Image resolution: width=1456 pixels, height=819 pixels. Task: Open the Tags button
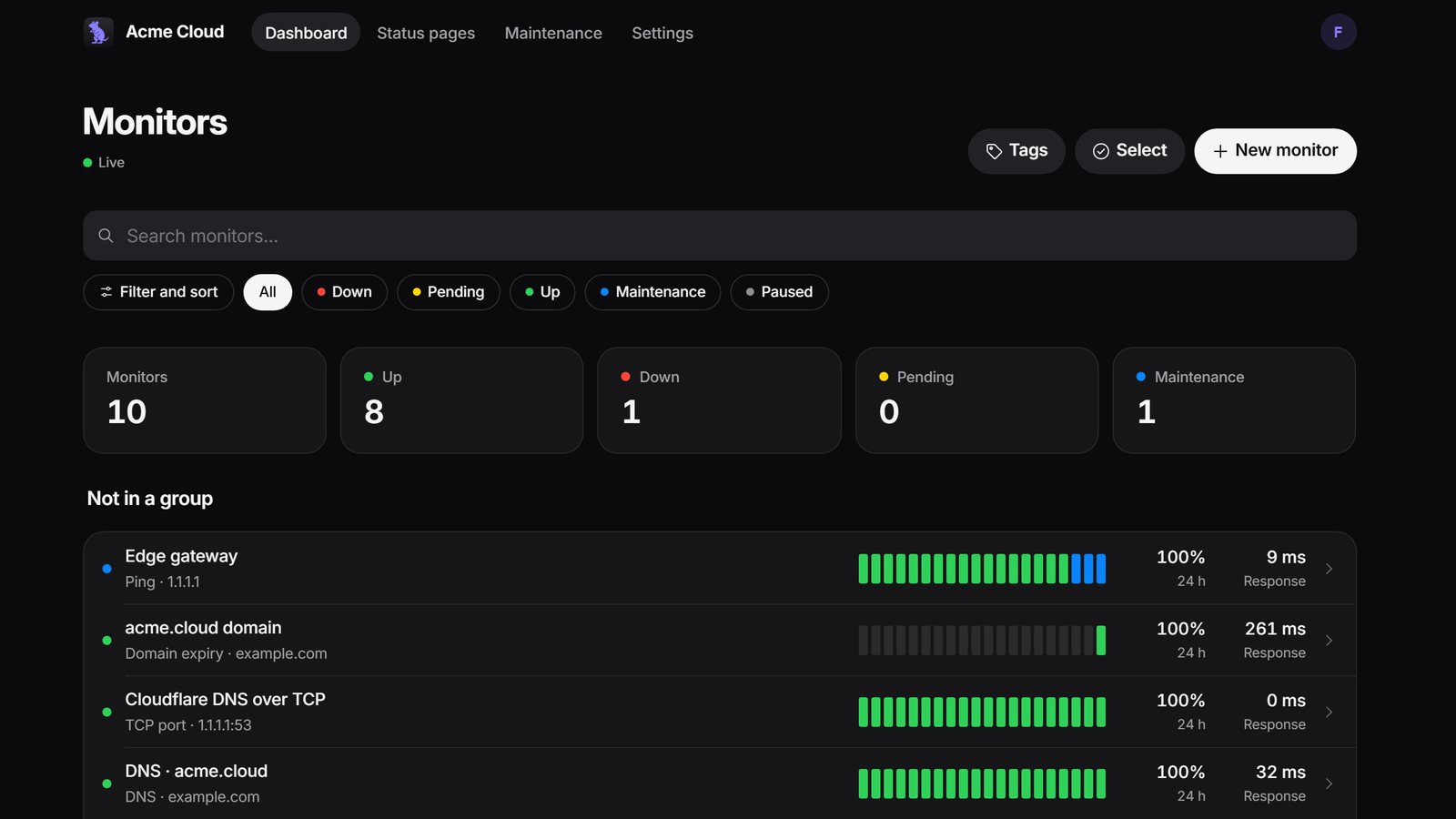pos(1016,151)
